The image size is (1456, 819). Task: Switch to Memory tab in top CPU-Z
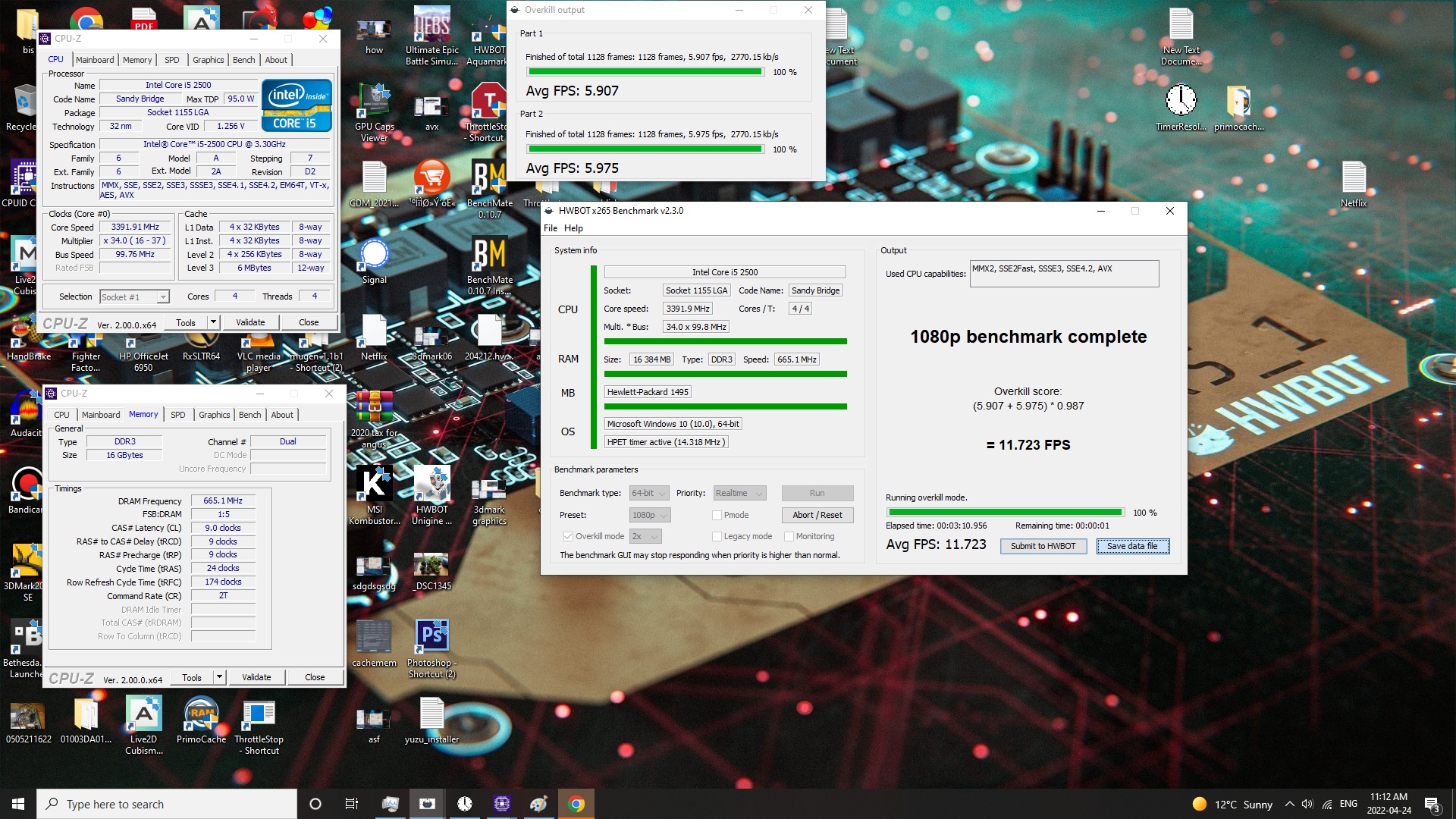[137, 60]
